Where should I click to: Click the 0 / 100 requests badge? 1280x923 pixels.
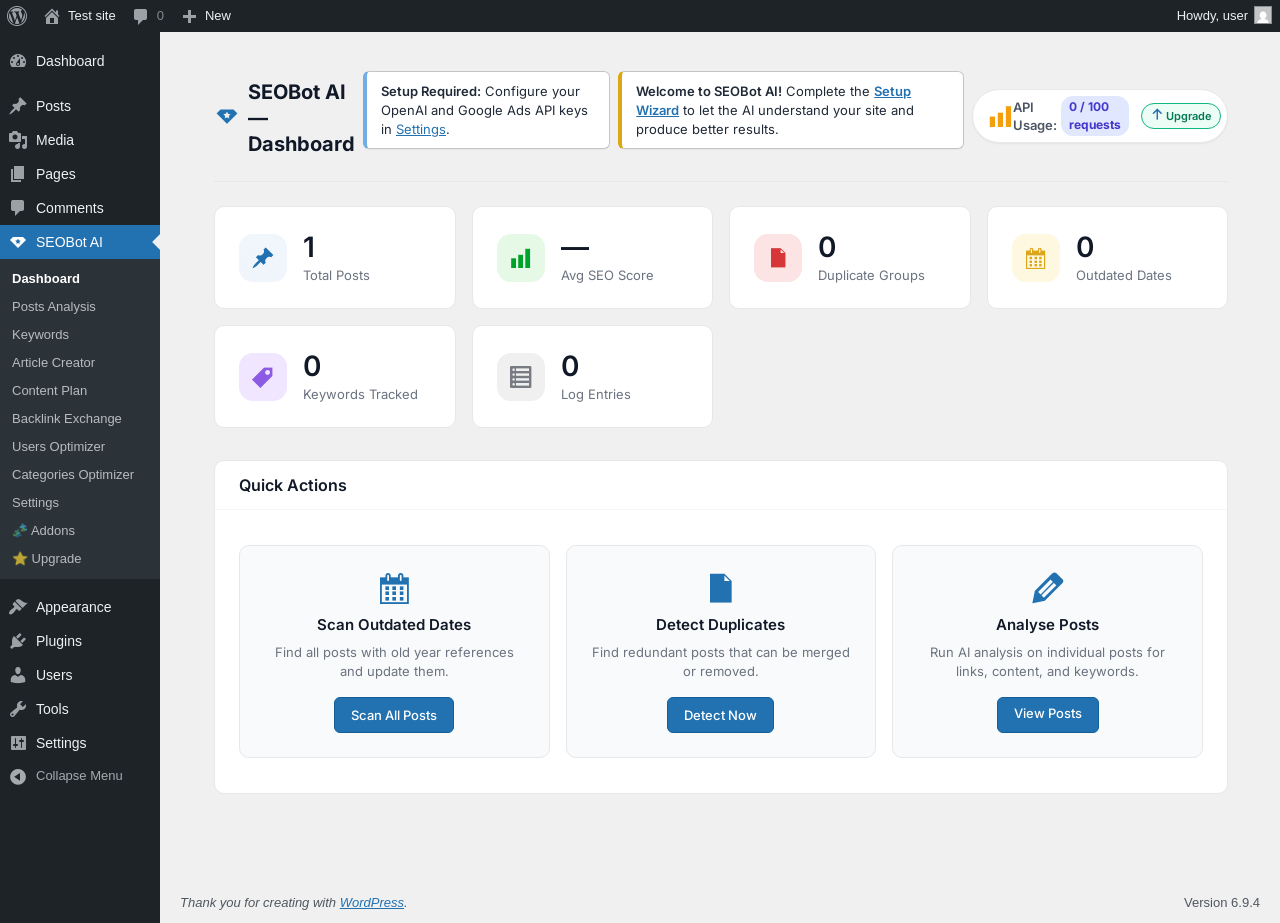click(x=1095, y=116)
